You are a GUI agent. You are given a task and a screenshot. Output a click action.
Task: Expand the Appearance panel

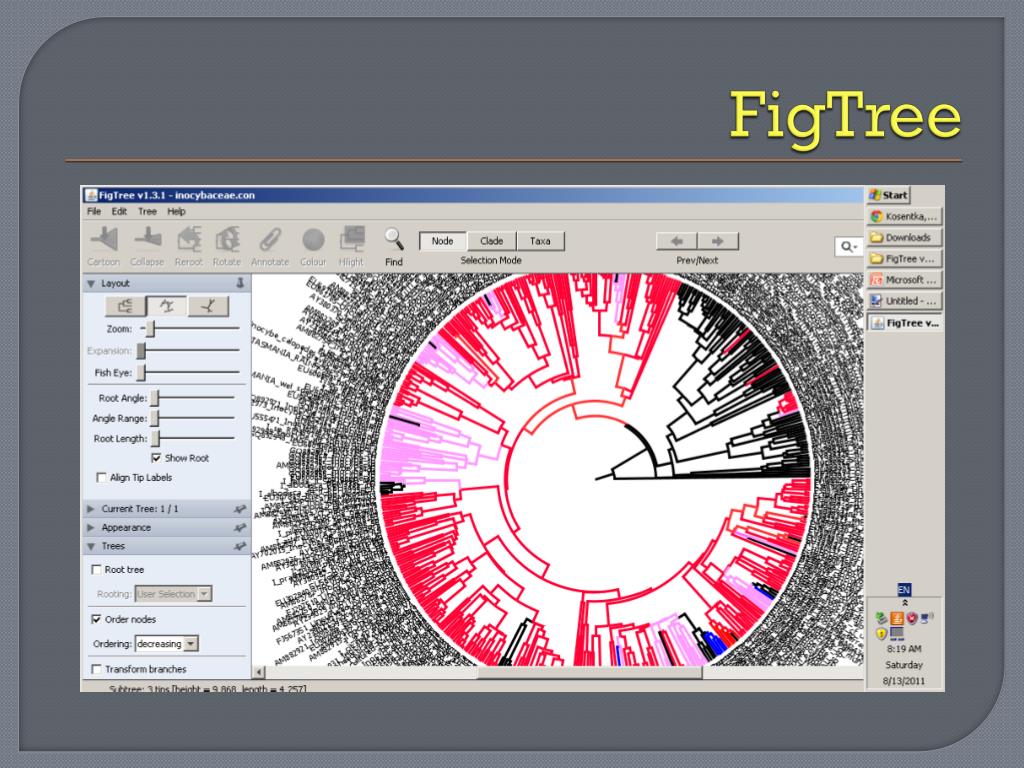(x=91, y=528)
